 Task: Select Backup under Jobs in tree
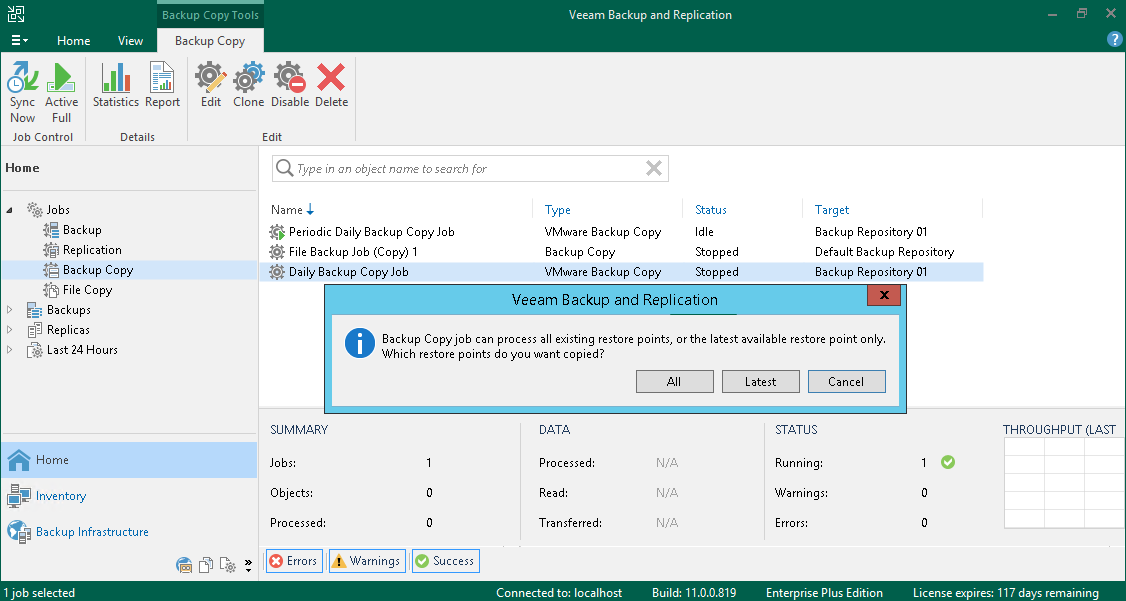point(82,230)
